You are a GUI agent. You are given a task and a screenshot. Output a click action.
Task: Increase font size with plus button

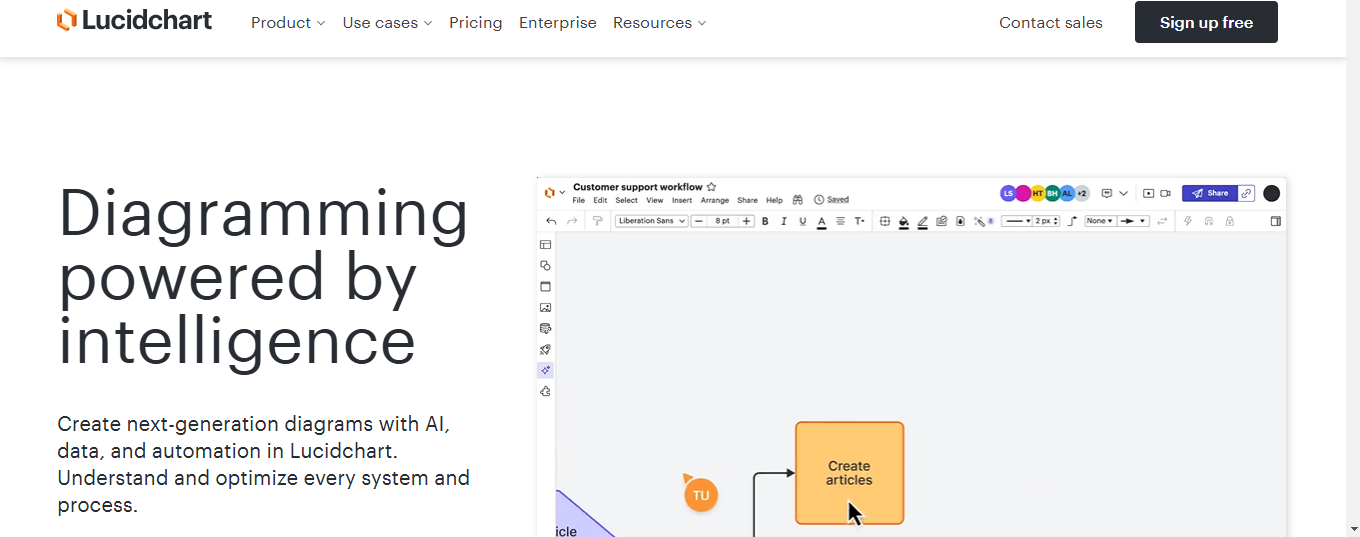pyautogui.click(x=747, y=221)
